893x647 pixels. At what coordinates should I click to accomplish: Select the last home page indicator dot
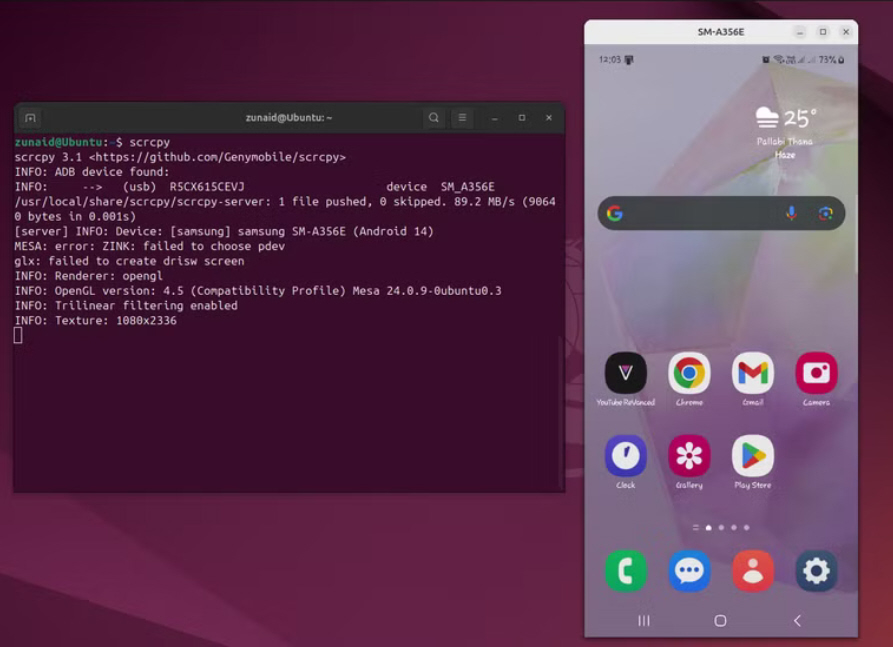pyautogui.click(x=747, y=528)
